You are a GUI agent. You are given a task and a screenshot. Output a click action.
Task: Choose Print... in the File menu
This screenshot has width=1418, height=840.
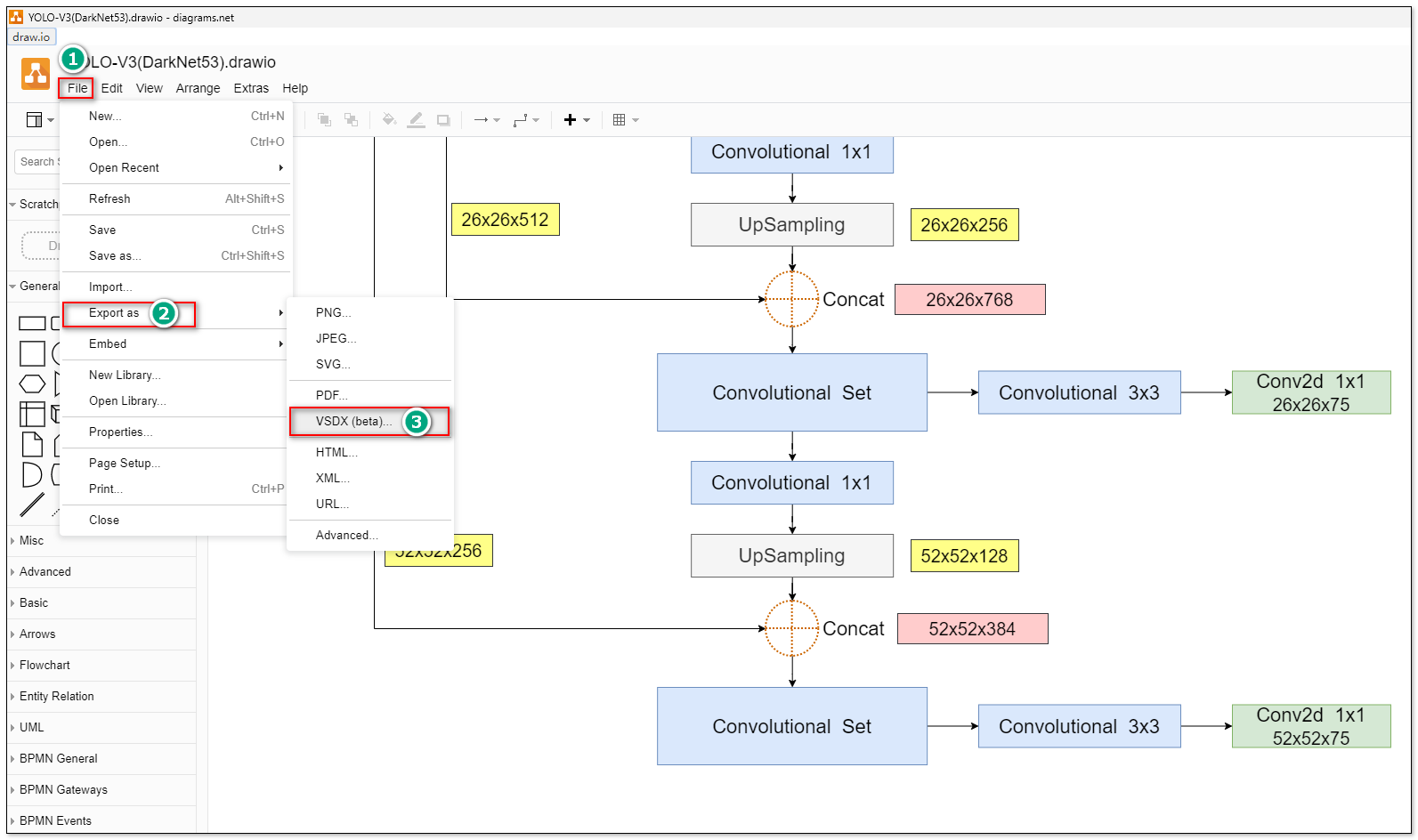tap(176, 489)
